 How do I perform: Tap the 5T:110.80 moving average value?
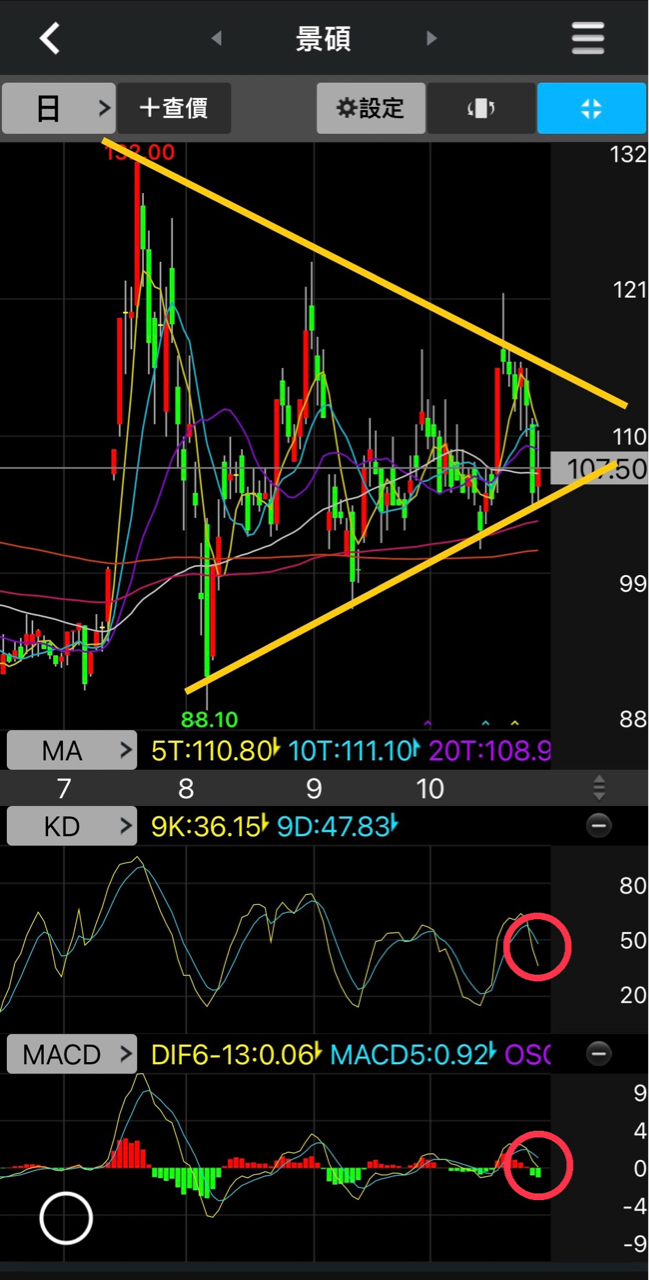(212, 750)
